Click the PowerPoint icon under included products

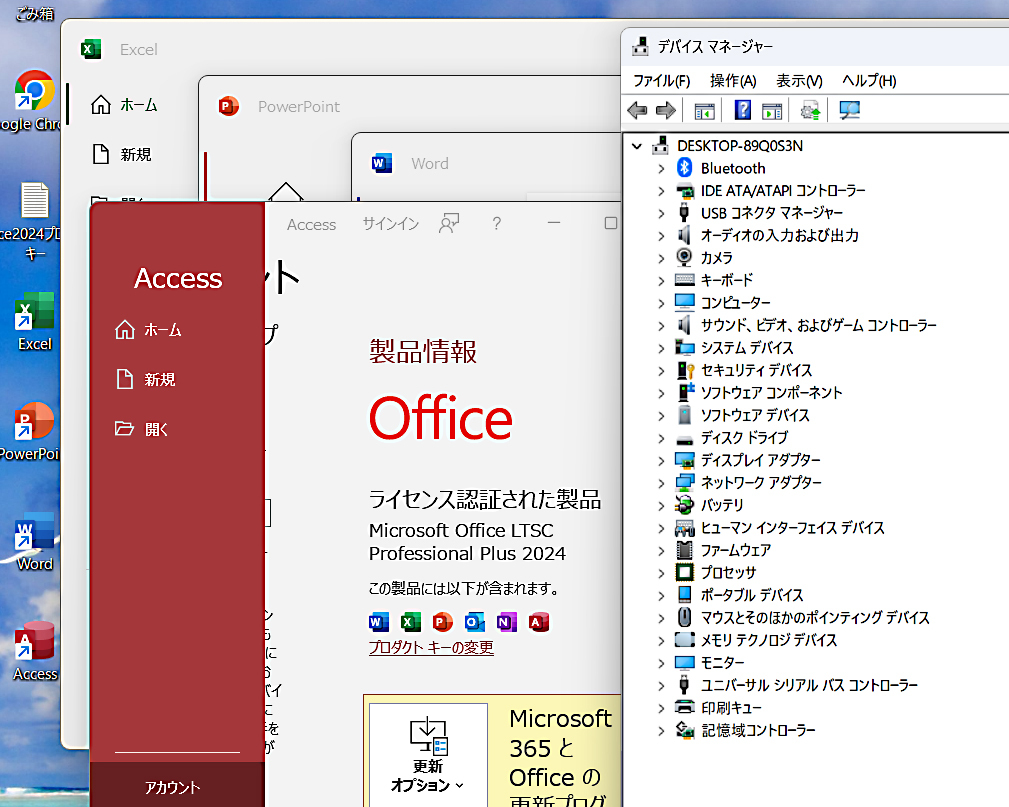point(442,622)
